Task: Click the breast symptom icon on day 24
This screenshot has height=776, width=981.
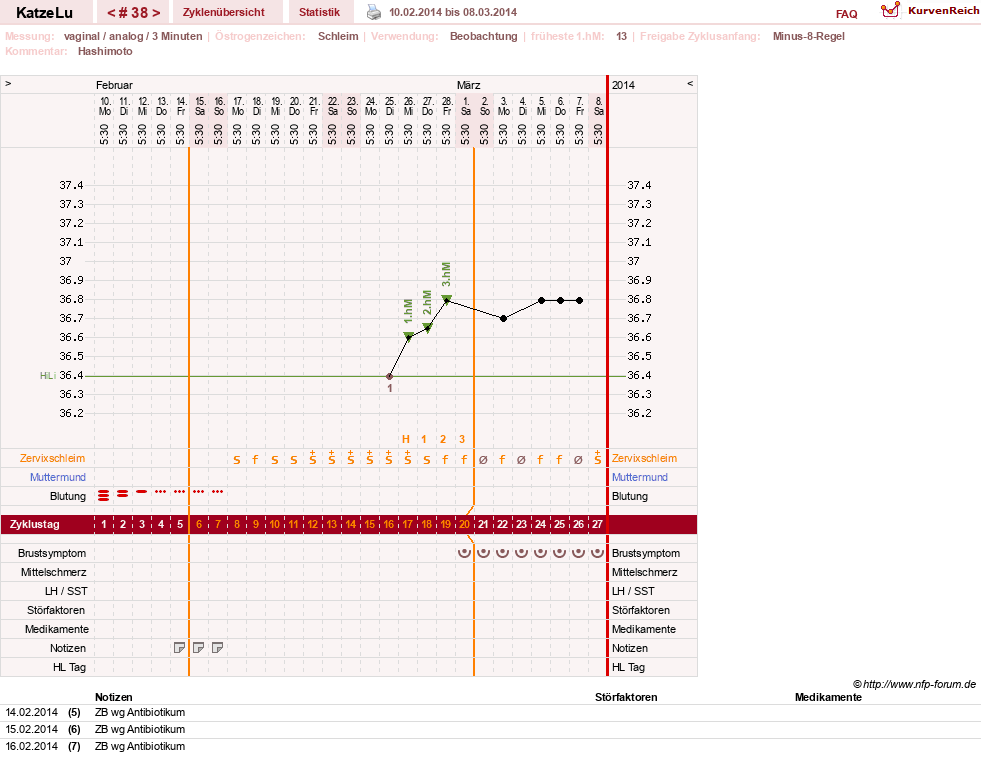Action: click(541, 553)
